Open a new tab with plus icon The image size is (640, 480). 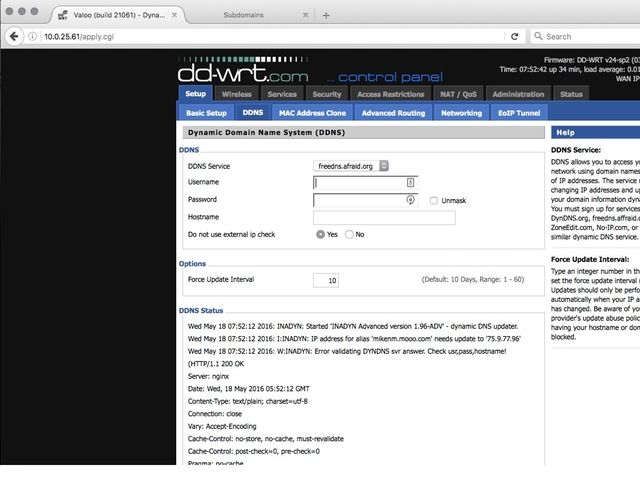[x=326, y=15]
